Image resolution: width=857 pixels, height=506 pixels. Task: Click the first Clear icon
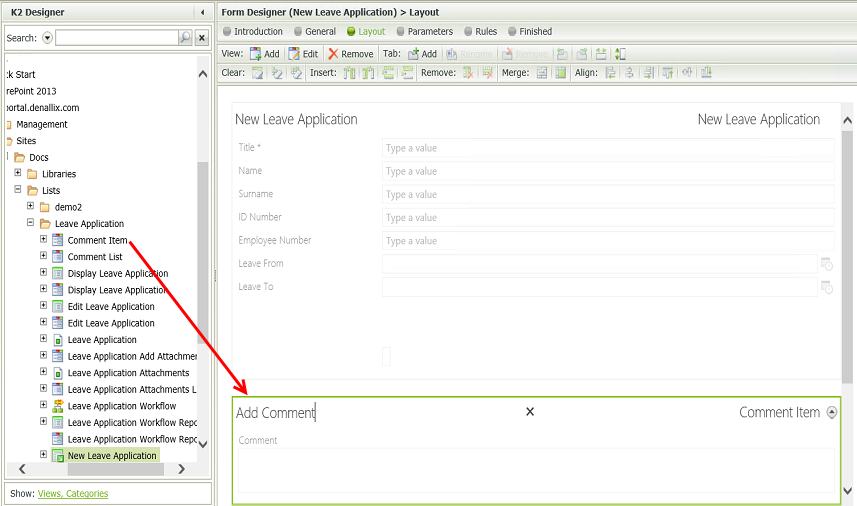pos(257,73)
